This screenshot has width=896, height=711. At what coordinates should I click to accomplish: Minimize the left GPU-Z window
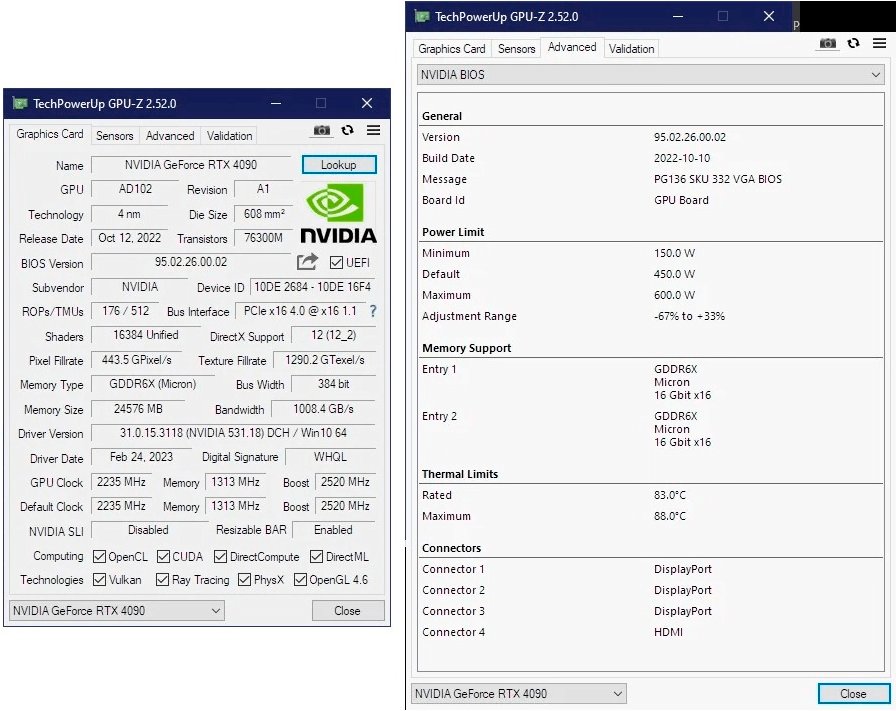[x=276, y=103]
